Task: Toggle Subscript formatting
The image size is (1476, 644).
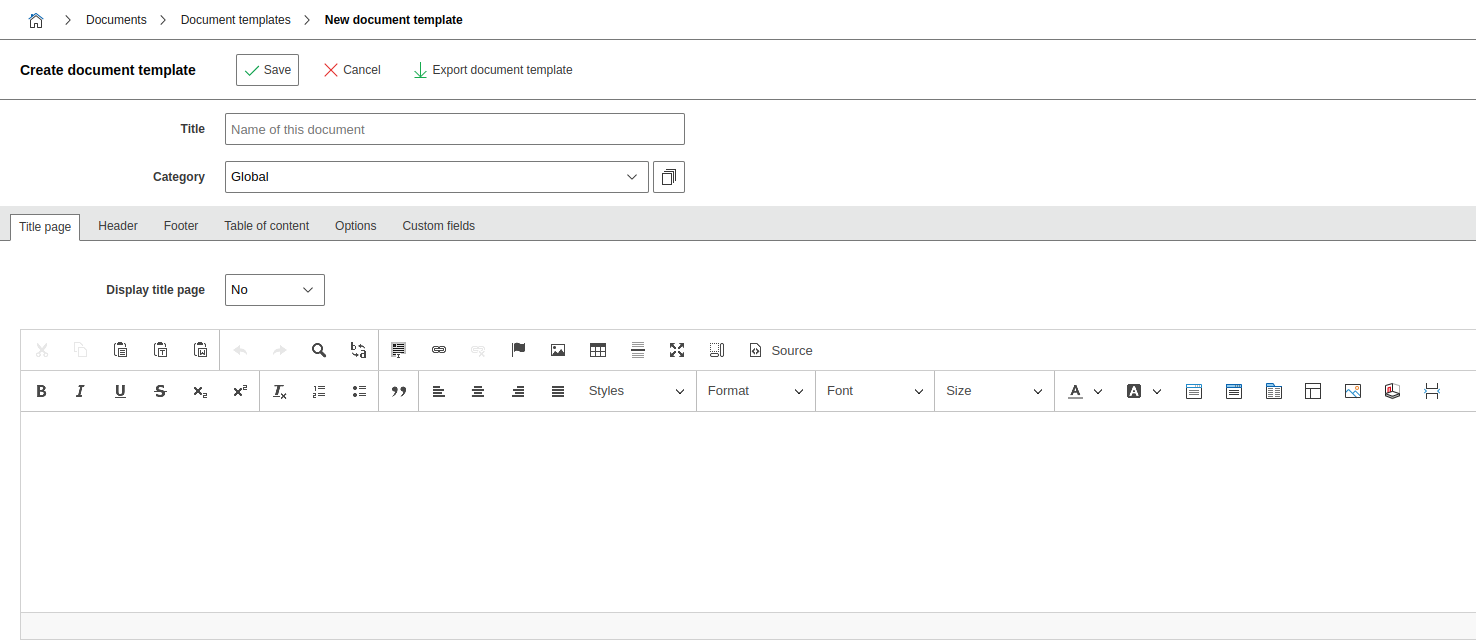Action: coord(200,391)
